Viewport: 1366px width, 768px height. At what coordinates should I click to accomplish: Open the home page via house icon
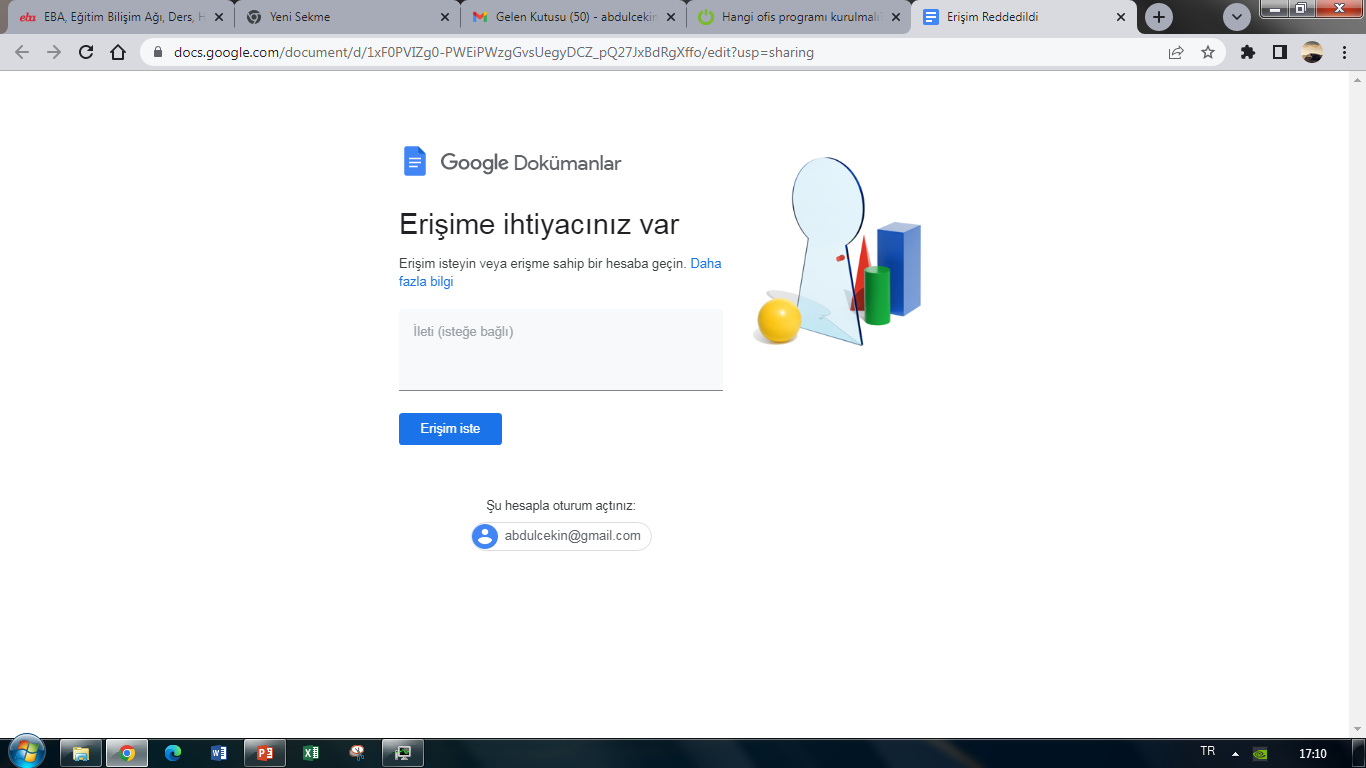click(118, 53)
